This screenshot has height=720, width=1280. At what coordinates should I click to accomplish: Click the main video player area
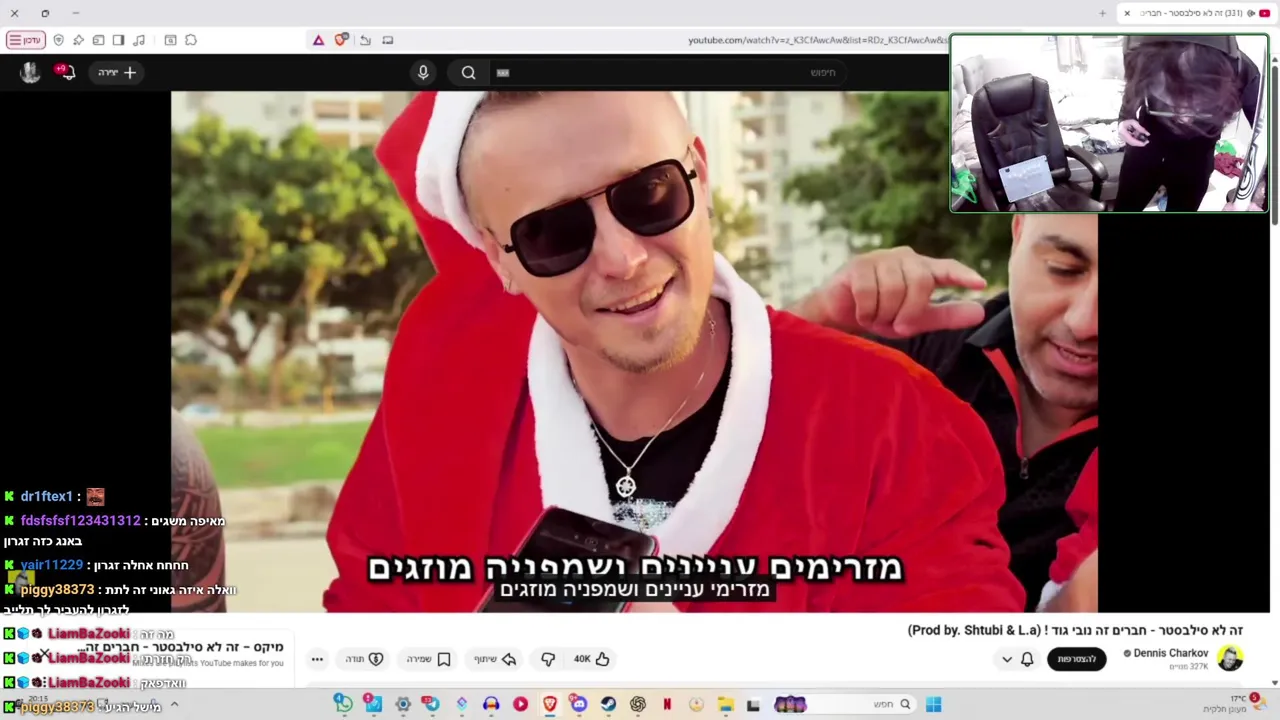pos(634,351)
